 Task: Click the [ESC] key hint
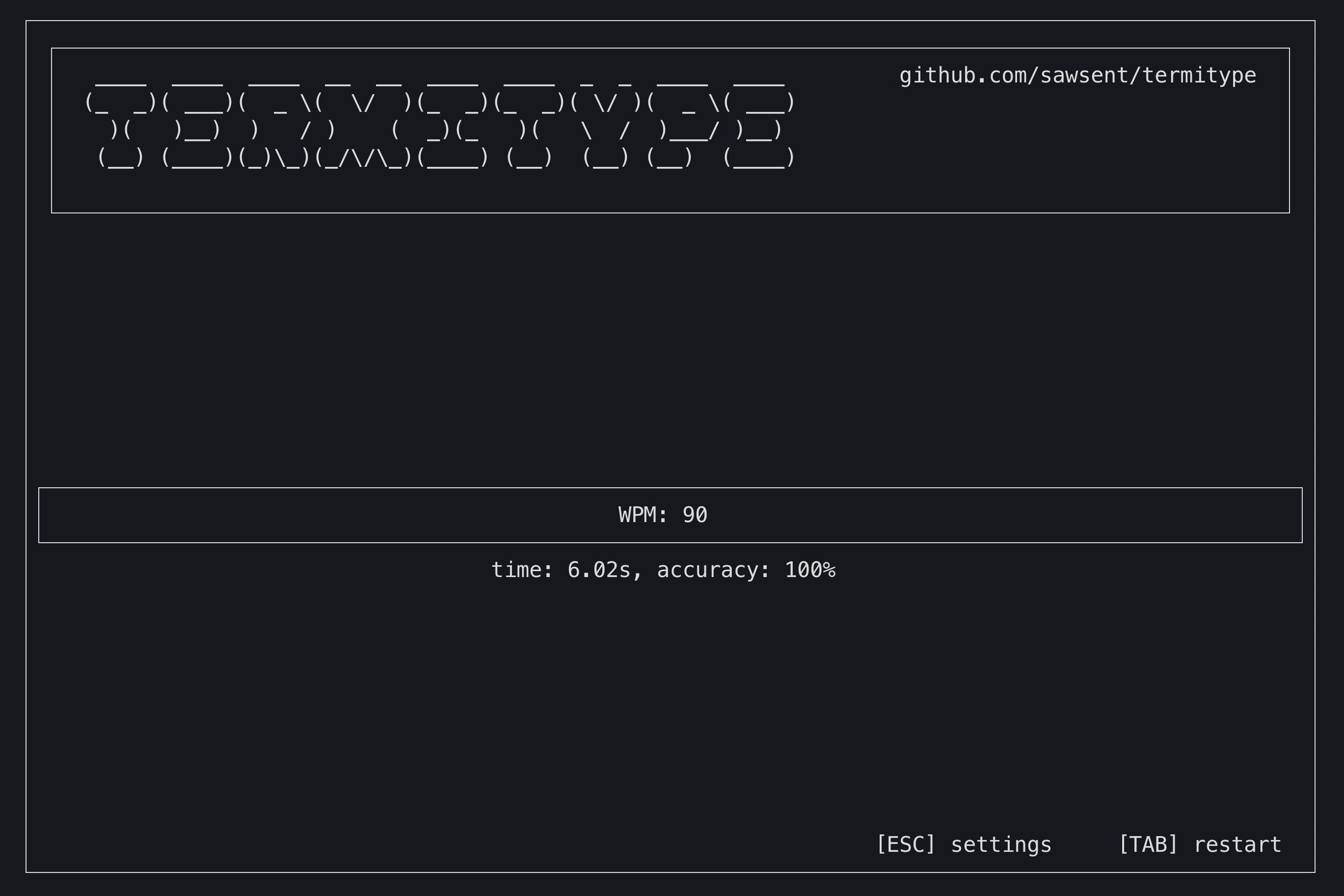[905, 844]
